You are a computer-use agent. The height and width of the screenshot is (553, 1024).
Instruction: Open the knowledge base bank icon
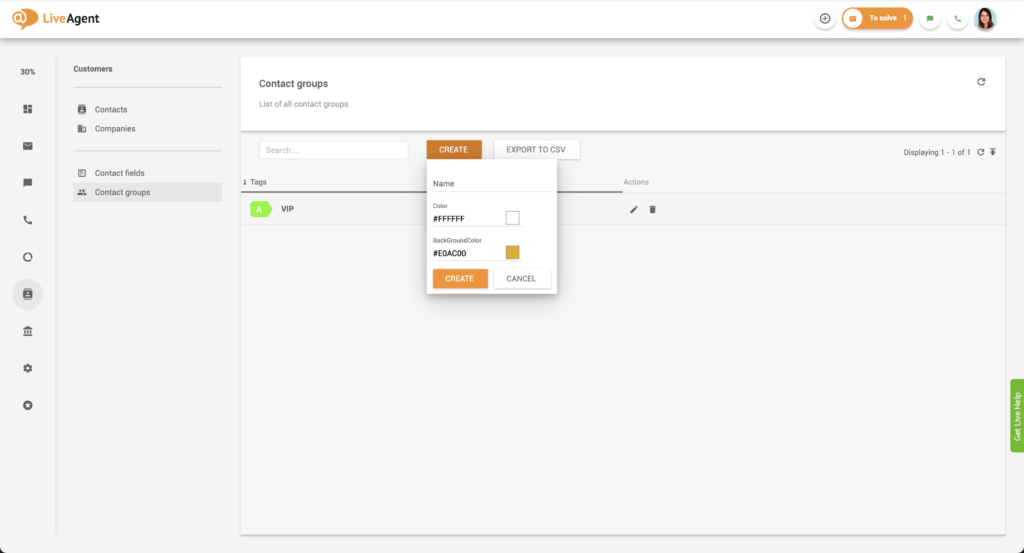pyautogui.click(x=28, y=331)
